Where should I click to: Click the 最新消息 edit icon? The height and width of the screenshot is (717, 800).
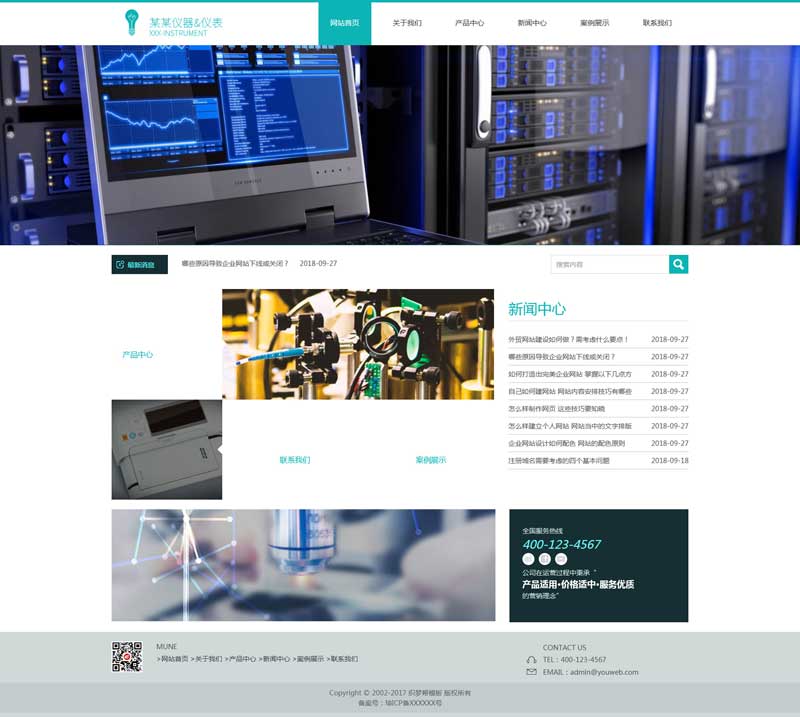point(120,265)
